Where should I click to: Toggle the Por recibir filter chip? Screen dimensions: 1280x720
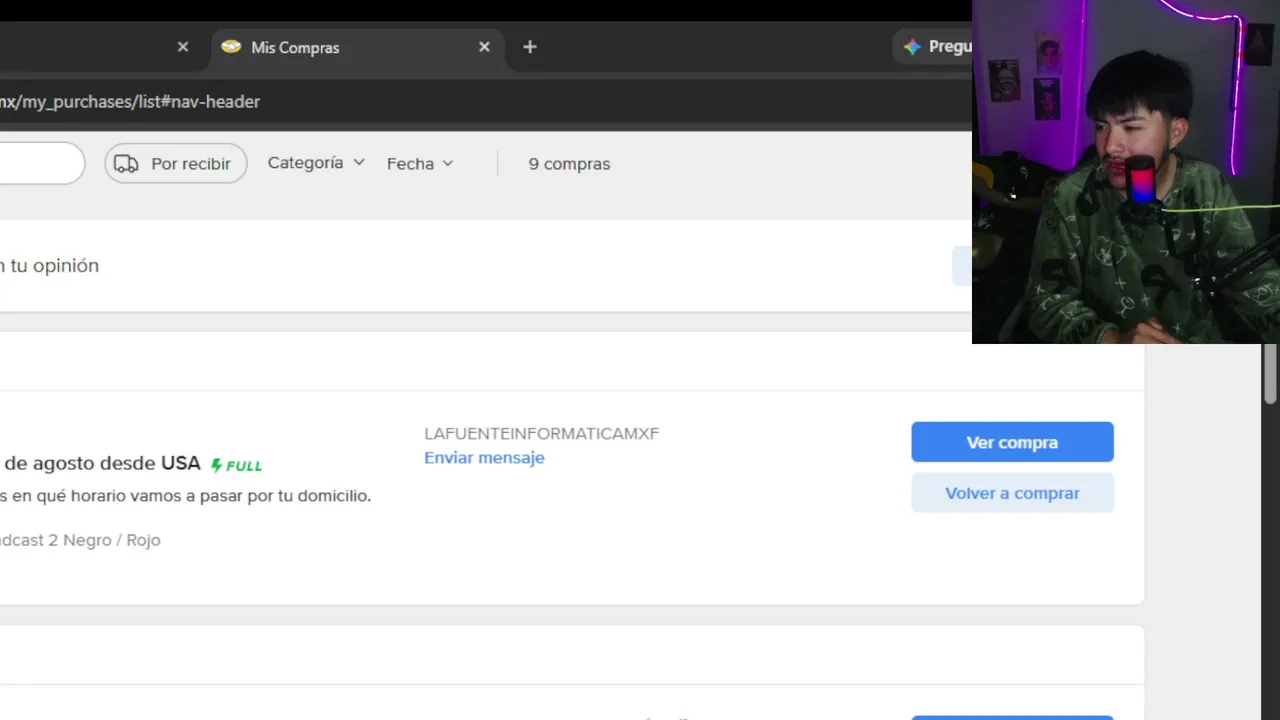click(x=176, y=164)
